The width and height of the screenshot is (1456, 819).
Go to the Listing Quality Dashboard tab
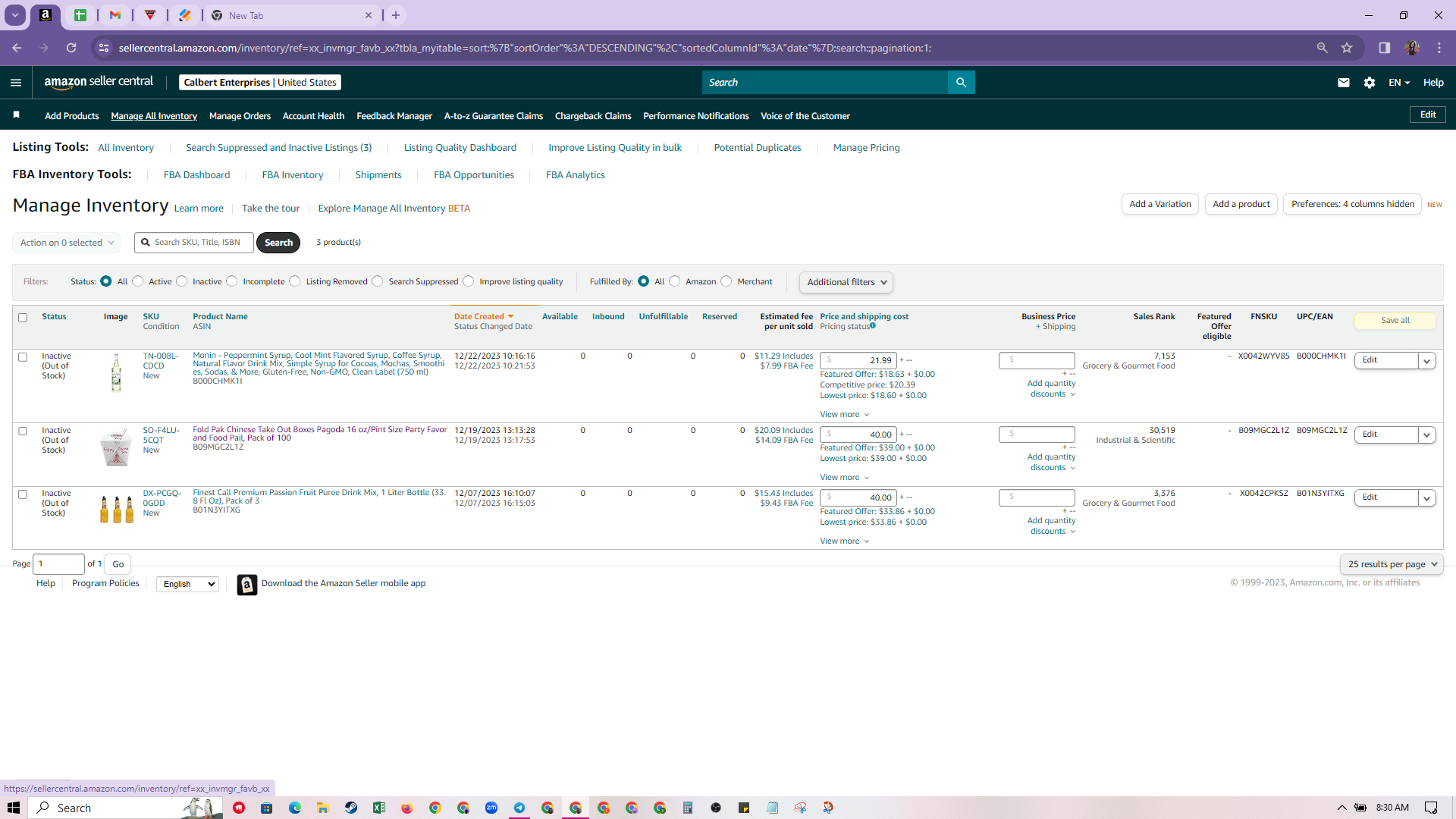click(460, 148)
